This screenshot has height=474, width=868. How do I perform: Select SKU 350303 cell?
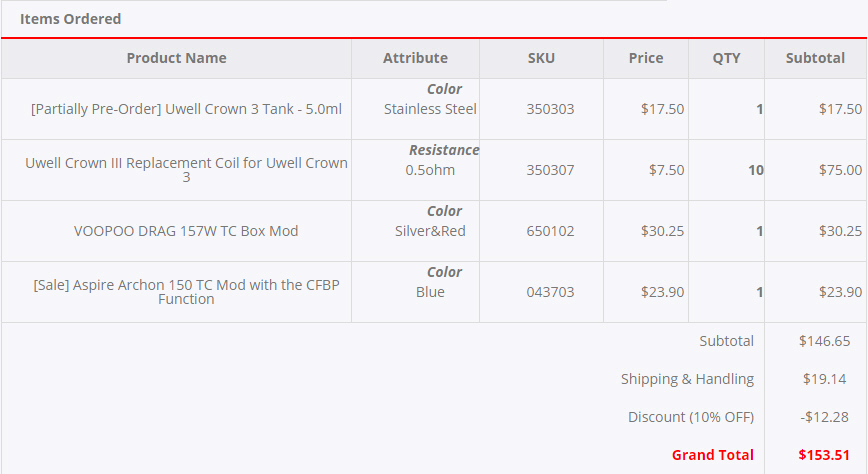[x=550, y=109]
